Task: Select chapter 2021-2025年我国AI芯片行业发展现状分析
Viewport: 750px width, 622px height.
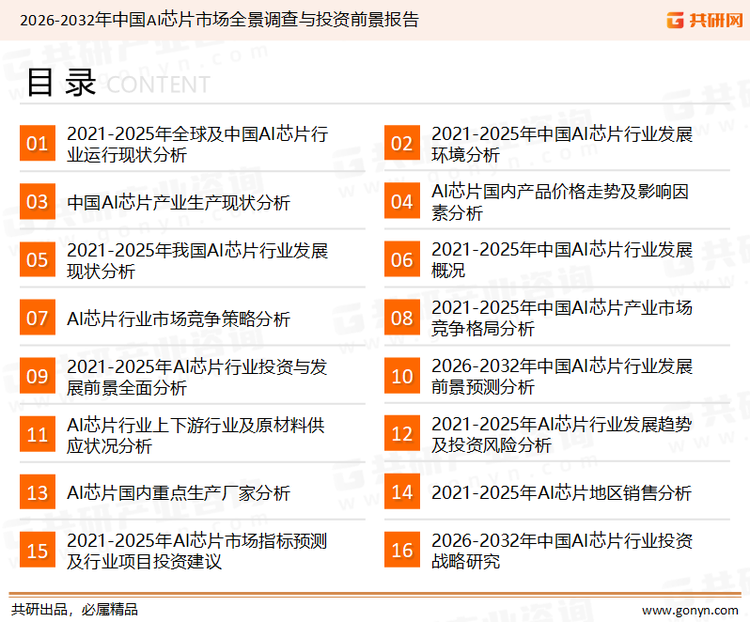Action: click(x=197, y=260)
